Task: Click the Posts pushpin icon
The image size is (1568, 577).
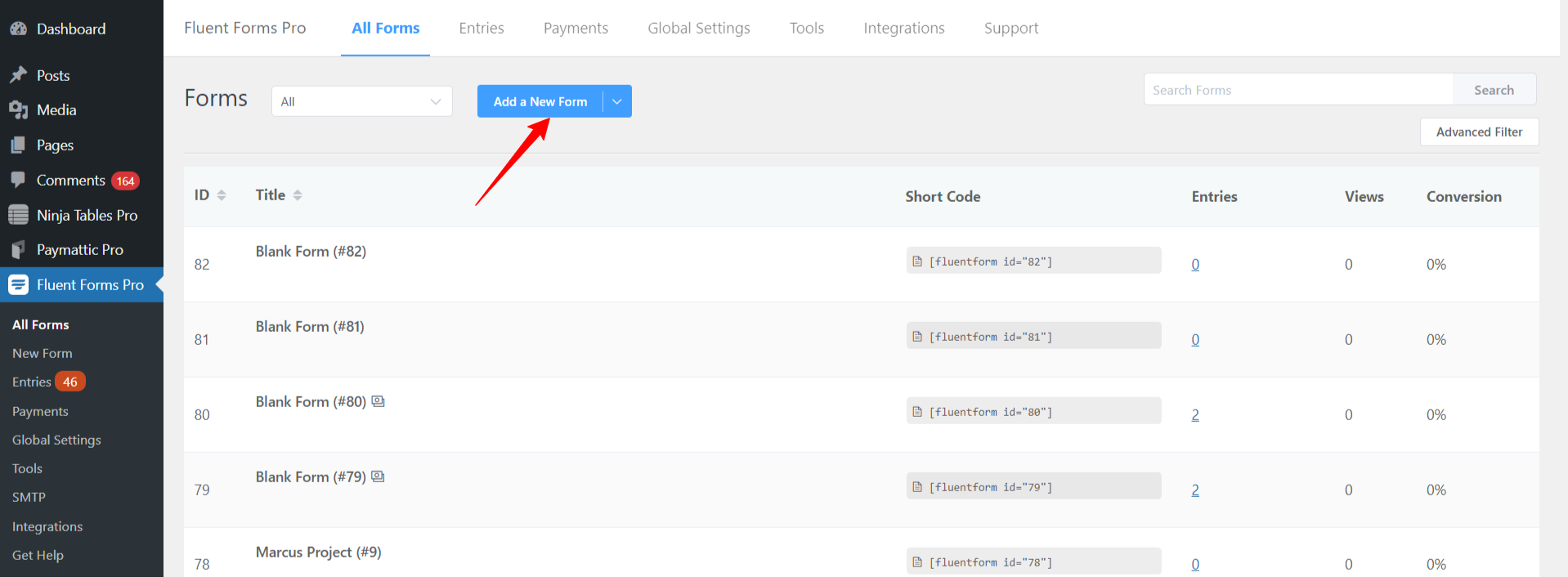Action: 19,75
